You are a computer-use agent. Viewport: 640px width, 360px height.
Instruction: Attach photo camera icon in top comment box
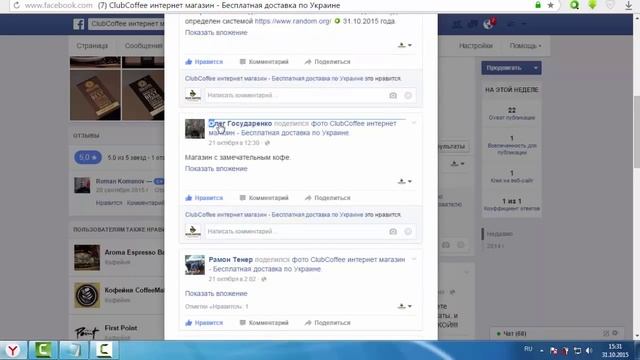click(393, 96)
